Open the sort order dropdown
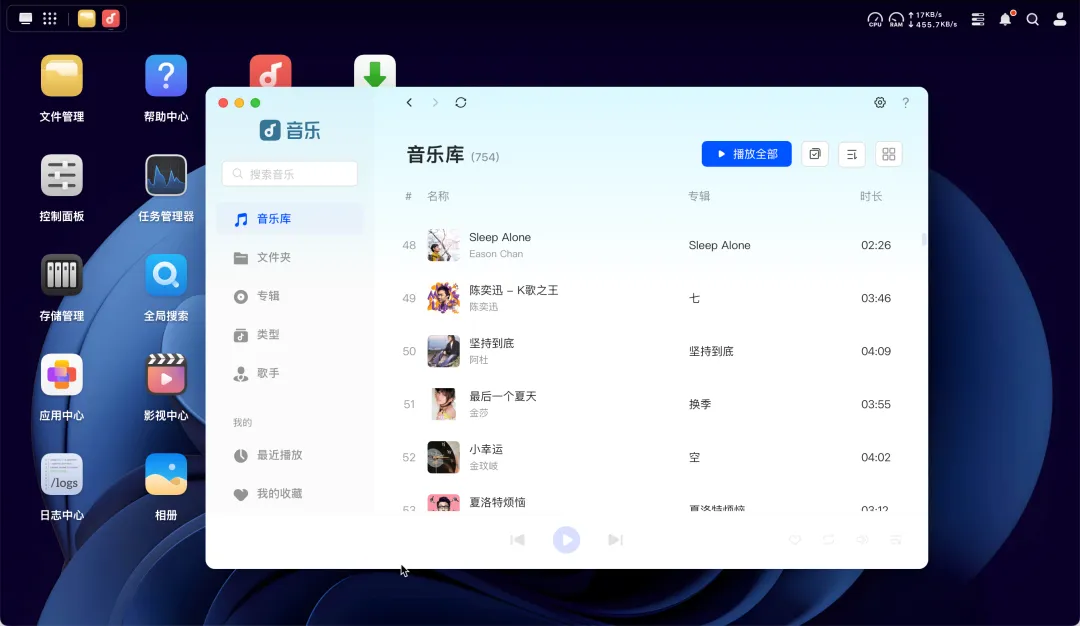Image resolution: width=1080 pixels, height=626 pixels. [852, 154]
